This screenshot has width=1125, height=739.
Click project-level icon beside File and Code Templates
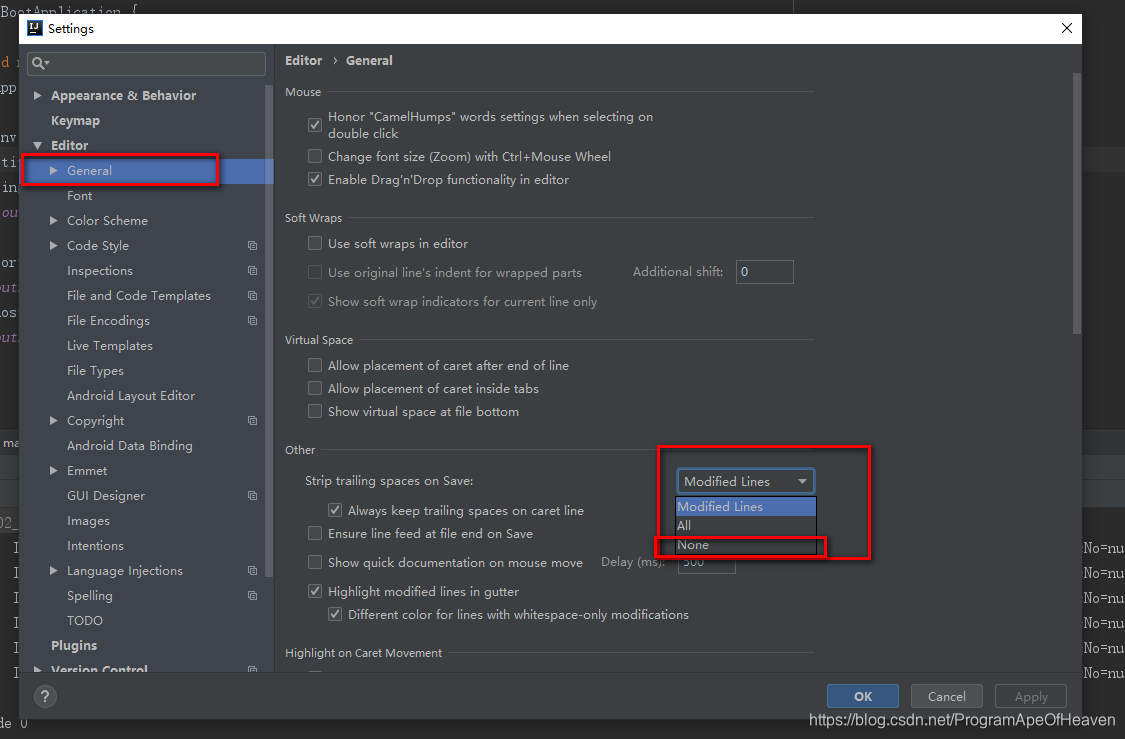point(253,296)
